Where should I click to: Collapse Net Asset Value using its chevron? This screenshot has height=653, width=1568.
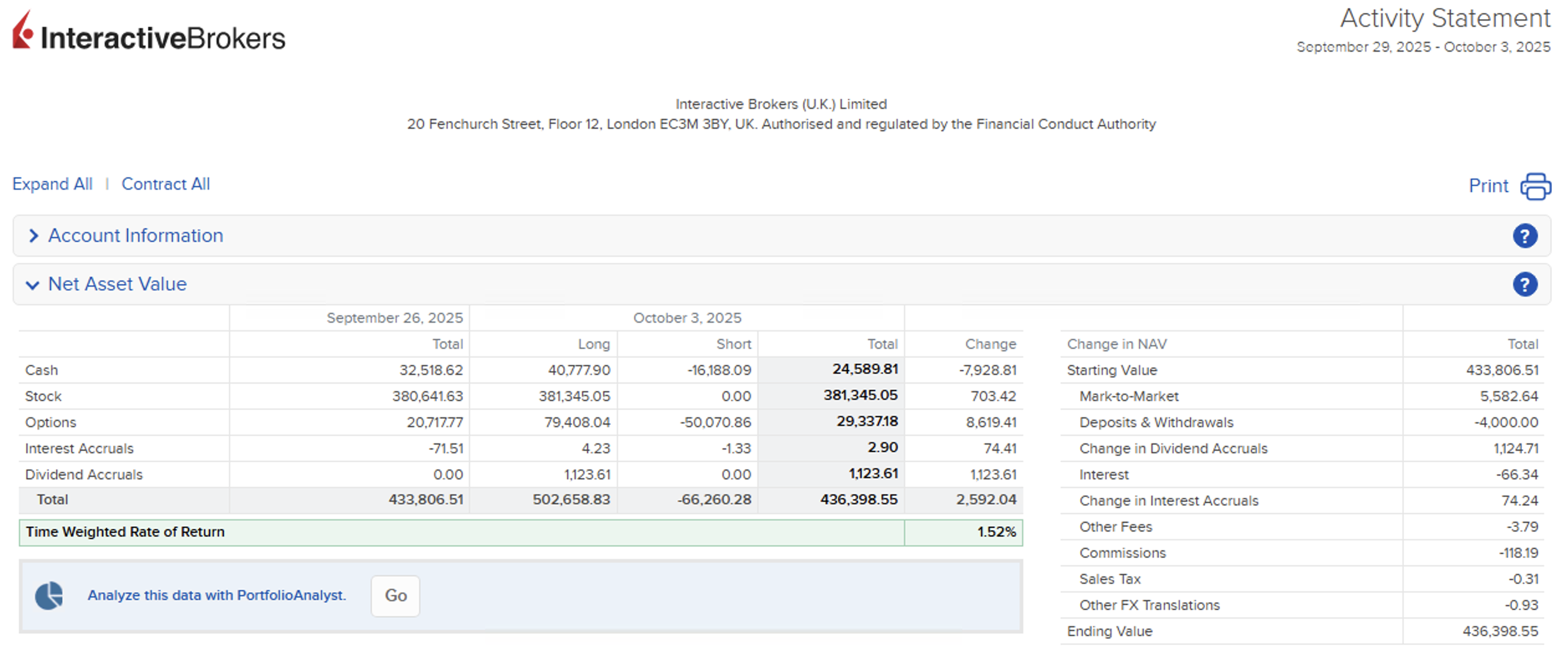click(32, 285)
